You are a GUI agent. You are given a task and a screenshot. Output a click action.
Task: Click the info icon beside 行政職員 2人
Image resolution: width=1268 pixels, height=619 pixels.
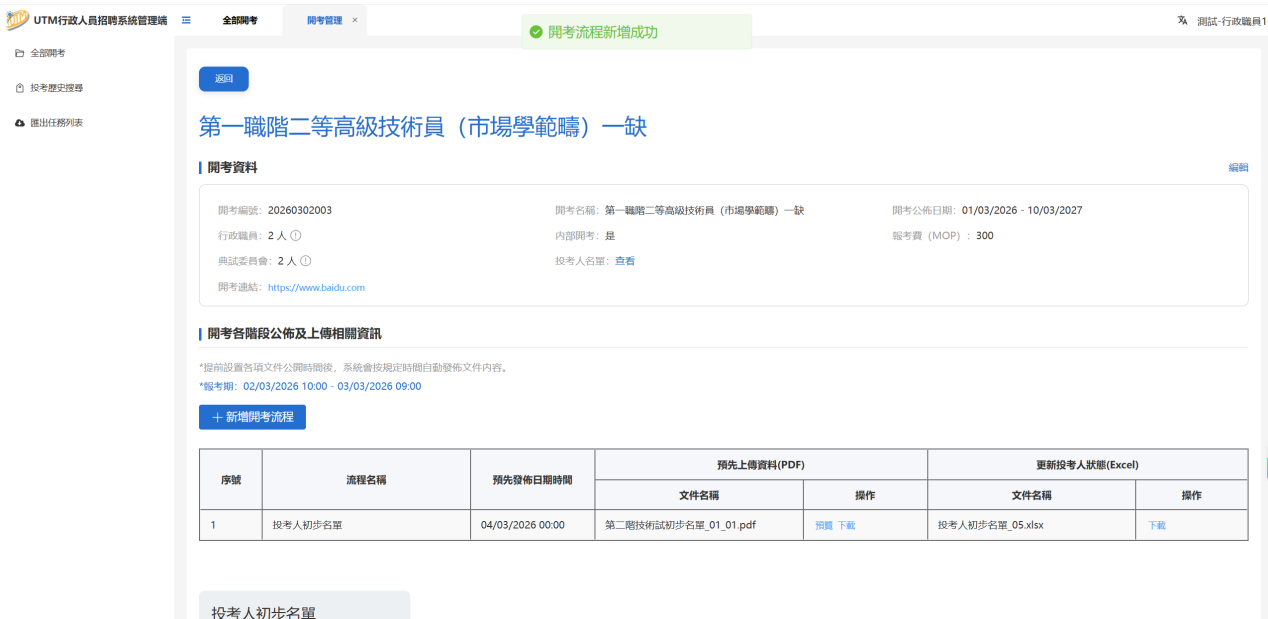(296, 236)
